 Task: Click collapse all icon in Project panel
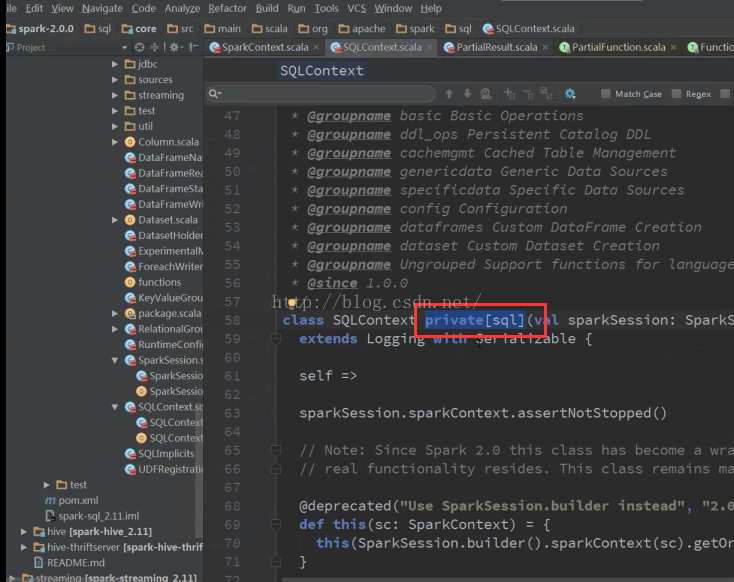point(154,47)
